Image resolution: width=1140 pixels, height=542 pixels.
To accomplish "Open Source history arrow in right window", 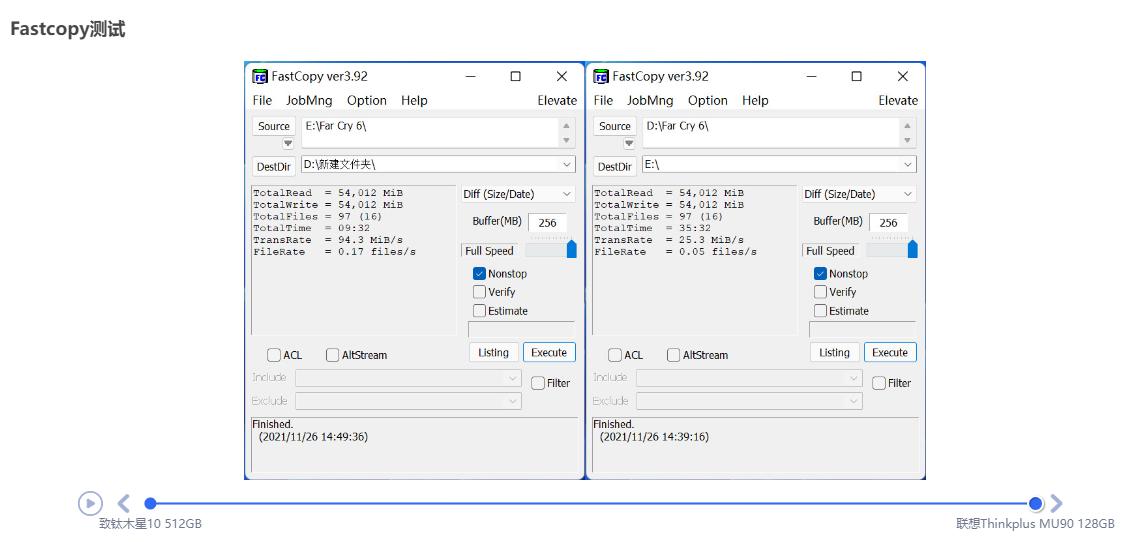I will coord(629,144).
